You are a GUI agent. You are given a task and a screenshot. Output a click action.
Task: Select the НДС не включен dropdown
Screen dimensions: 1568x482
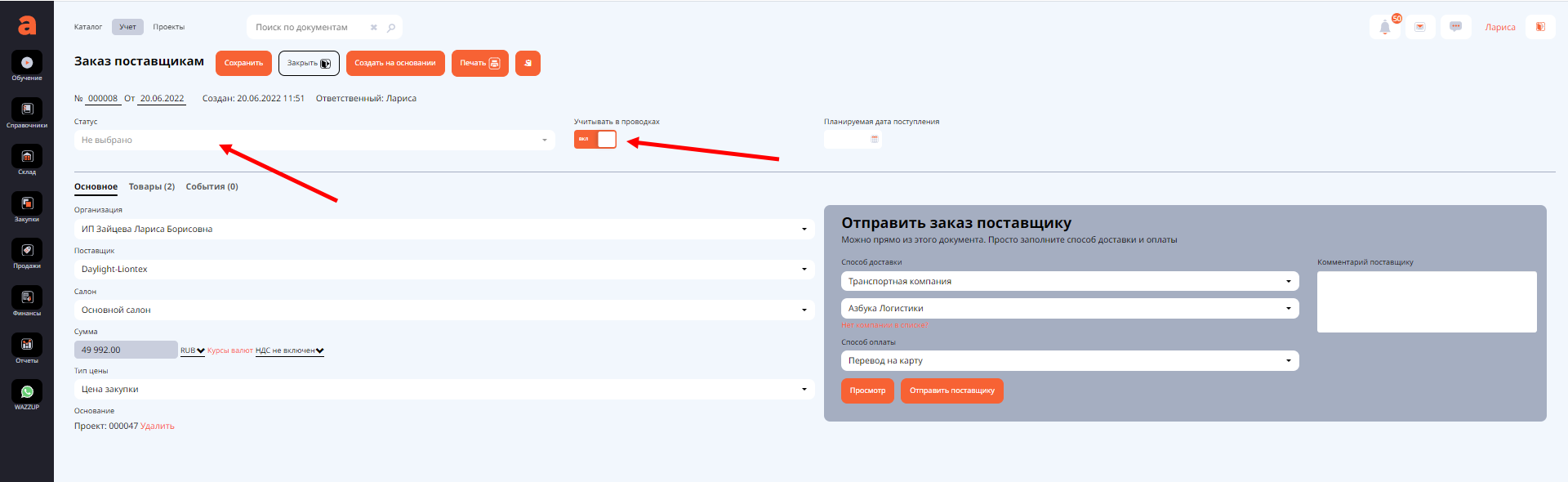click(289, 351)
